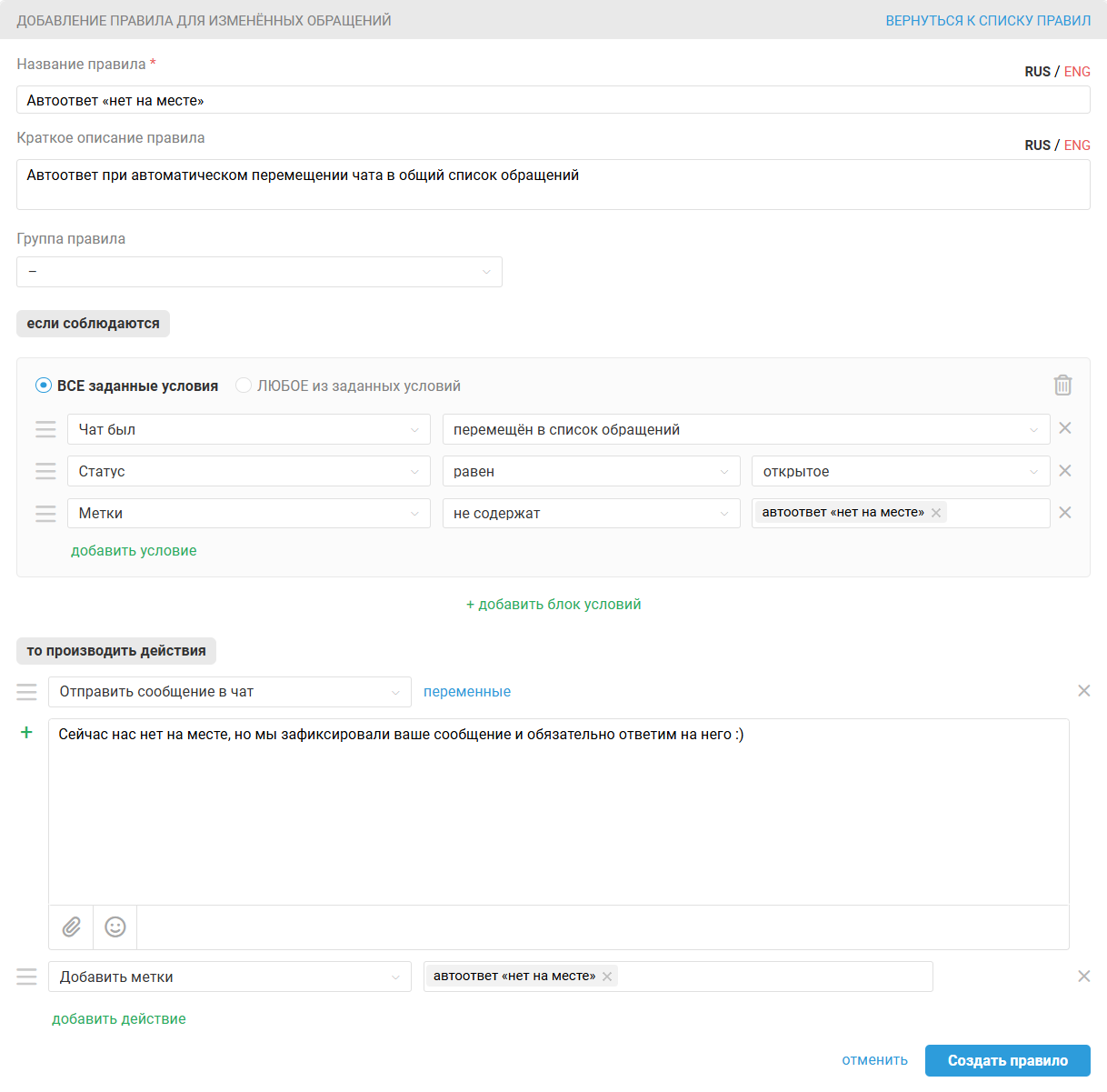The height and width of the screenshot is (1092, 1107).
Task: Click 'добавить блок условий' link
Action: tap(553, 605)
